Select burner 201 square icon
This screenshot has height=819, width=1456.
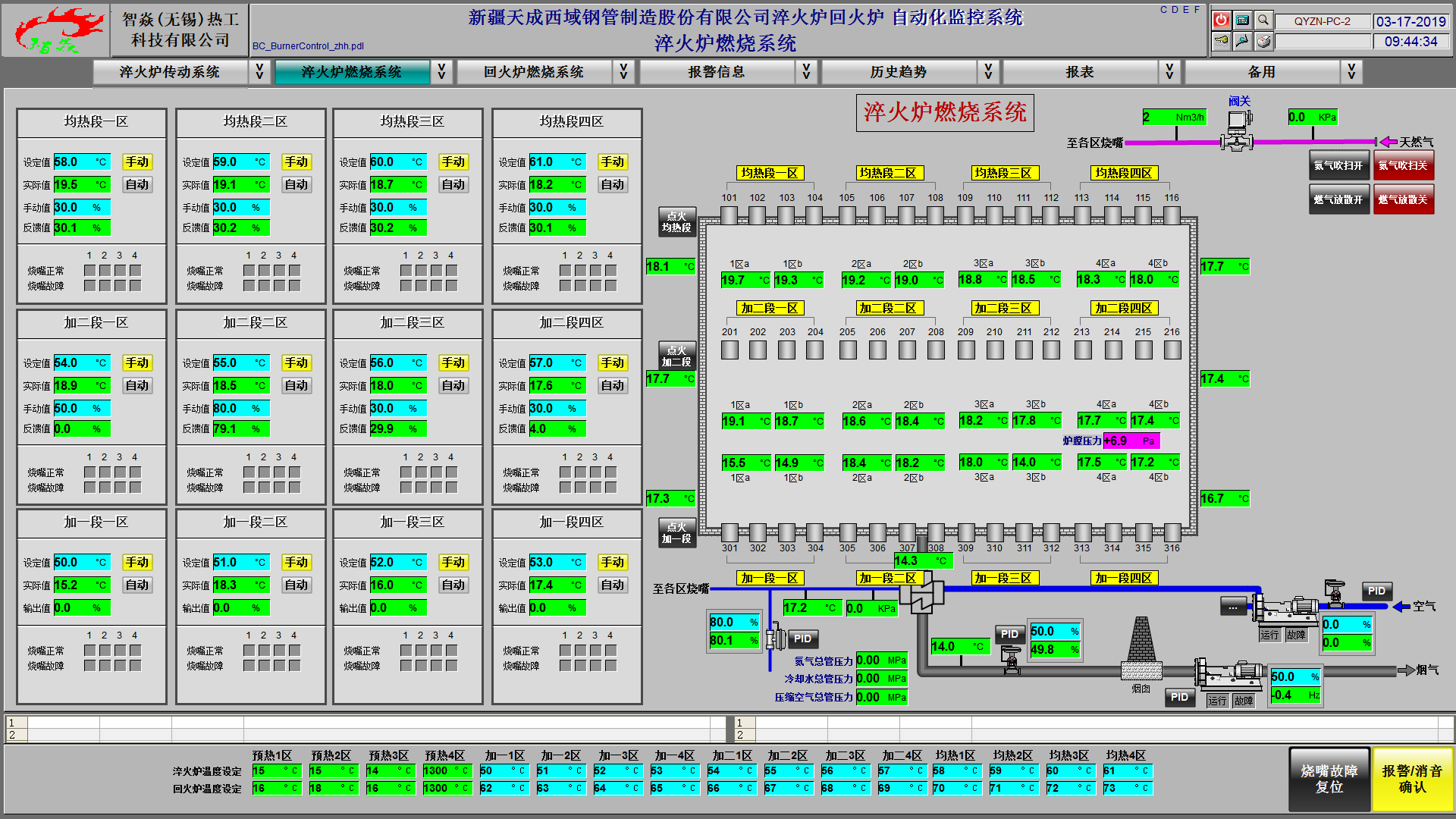pyautogui.click(x=730, y=350)
